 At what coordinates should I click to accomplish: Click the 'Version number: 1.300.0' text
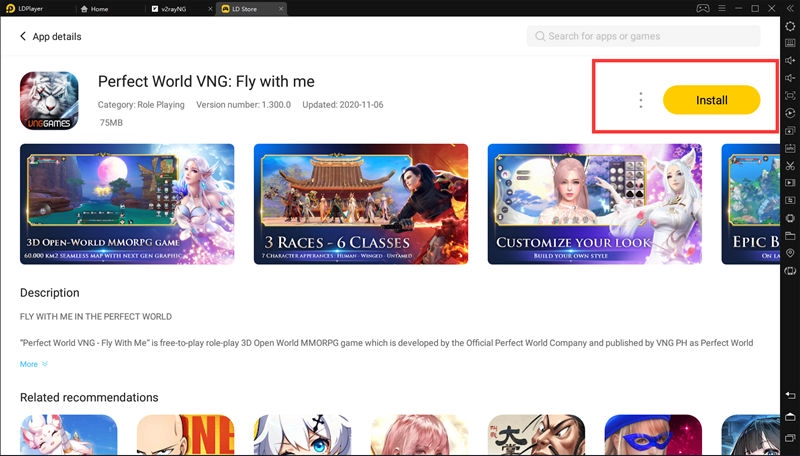pyautogui.click(x=243, y=105)
